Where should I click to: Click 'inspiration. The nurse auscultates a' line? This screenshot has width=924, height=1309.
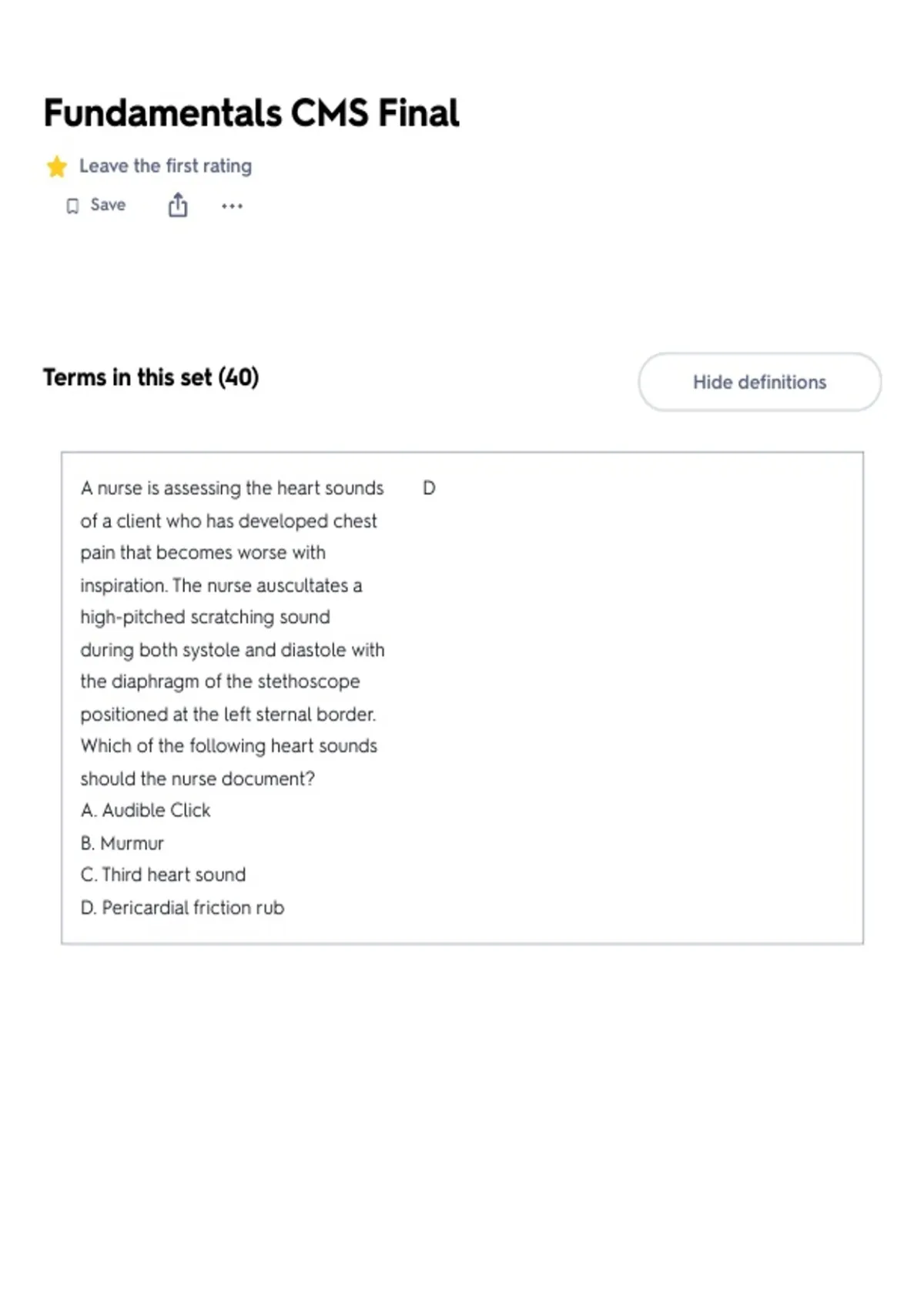pos(221,585)
